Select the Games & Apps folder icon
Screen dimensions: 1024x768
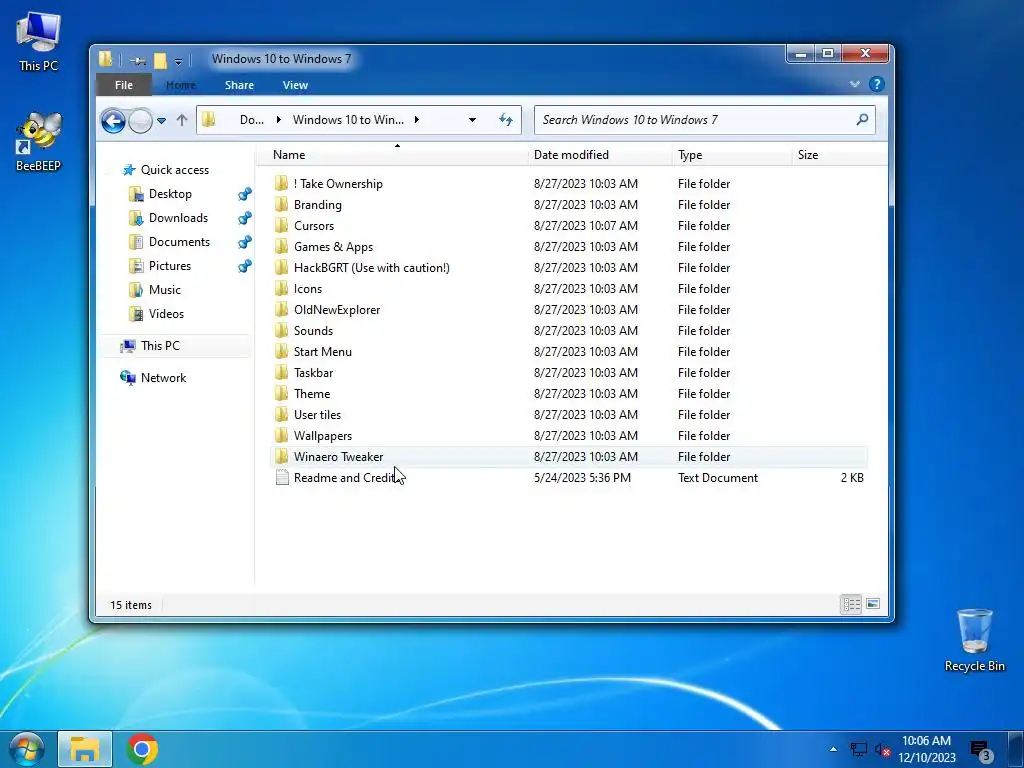coord(281,246)
